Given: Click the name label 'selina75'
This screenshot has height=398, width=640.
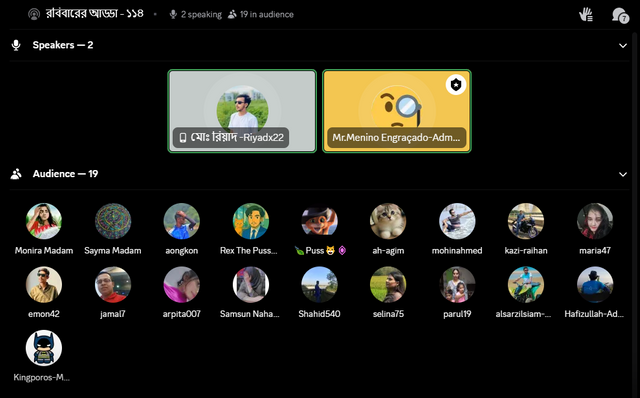Looking at the screenshot, I should tap(388, 314).
